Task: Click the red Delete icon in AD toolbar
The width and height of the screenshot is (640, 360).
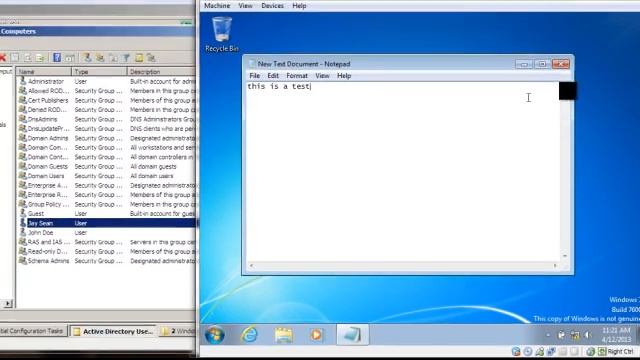Action: 2,58
